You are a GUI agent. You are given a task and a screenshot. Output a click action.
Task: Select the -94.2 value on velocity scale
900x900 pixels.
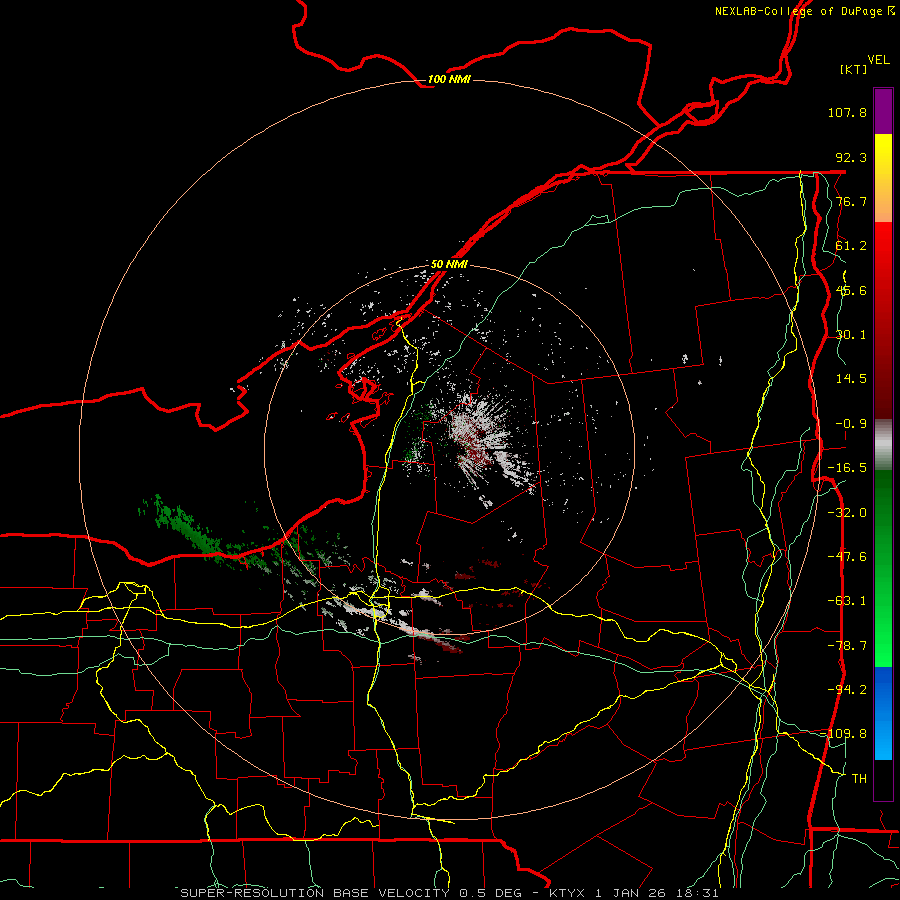click(847, 689)
